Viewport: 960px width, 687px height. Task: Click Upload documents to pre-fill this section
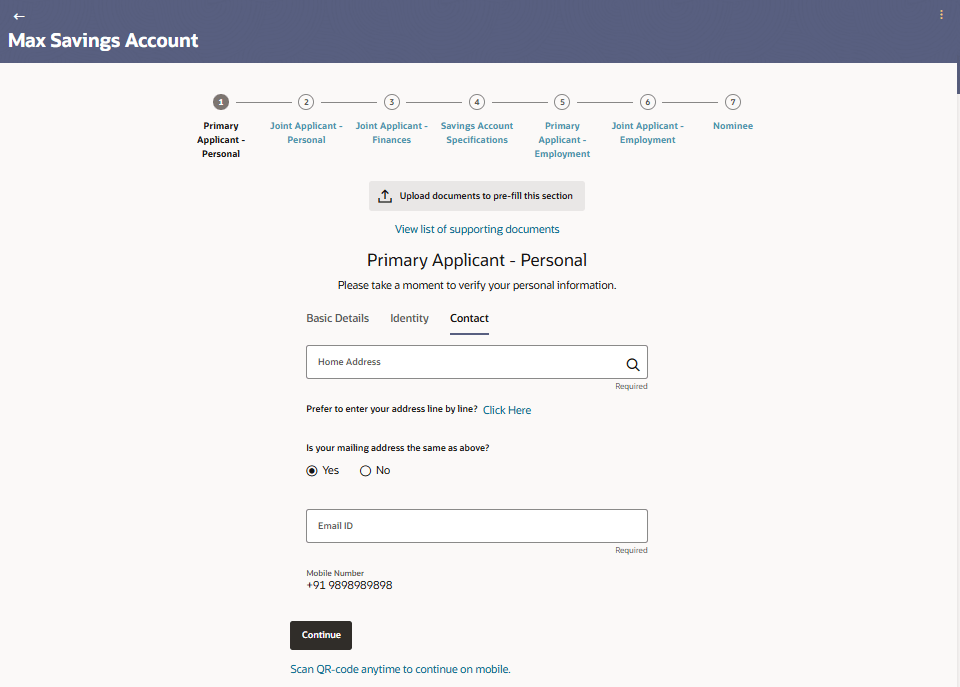(486, 197)
